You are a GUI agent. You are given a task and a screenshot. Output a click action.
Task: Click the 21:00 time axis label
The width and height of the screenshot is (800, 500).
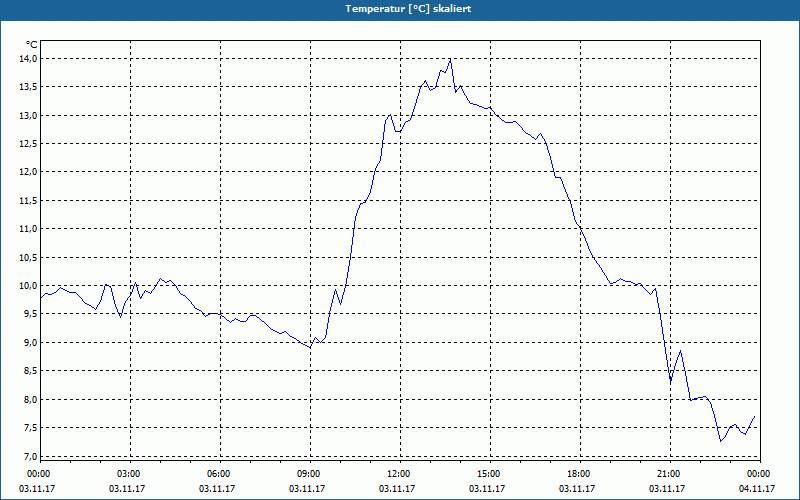[670, 474]
